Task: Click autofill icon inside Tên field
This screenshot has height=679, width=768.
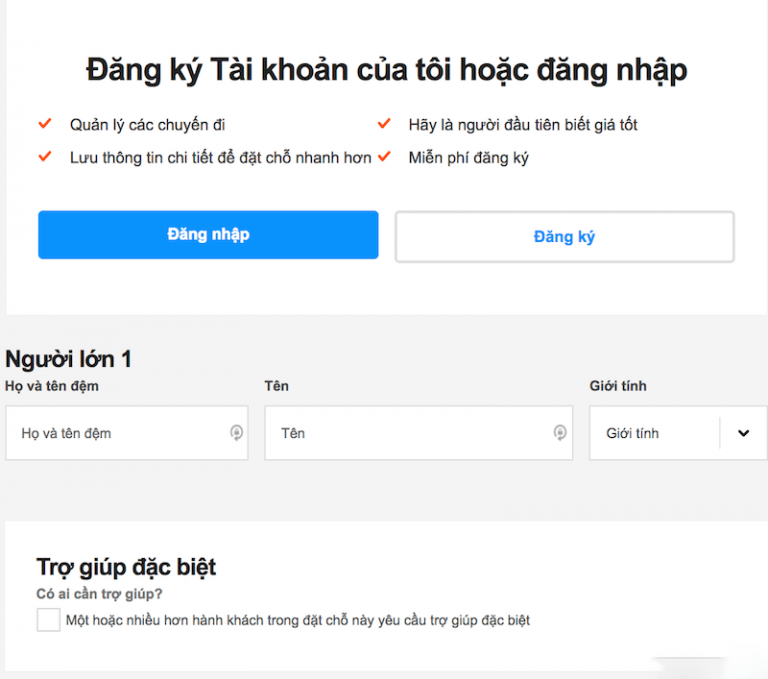Action: tap(560, 433)
